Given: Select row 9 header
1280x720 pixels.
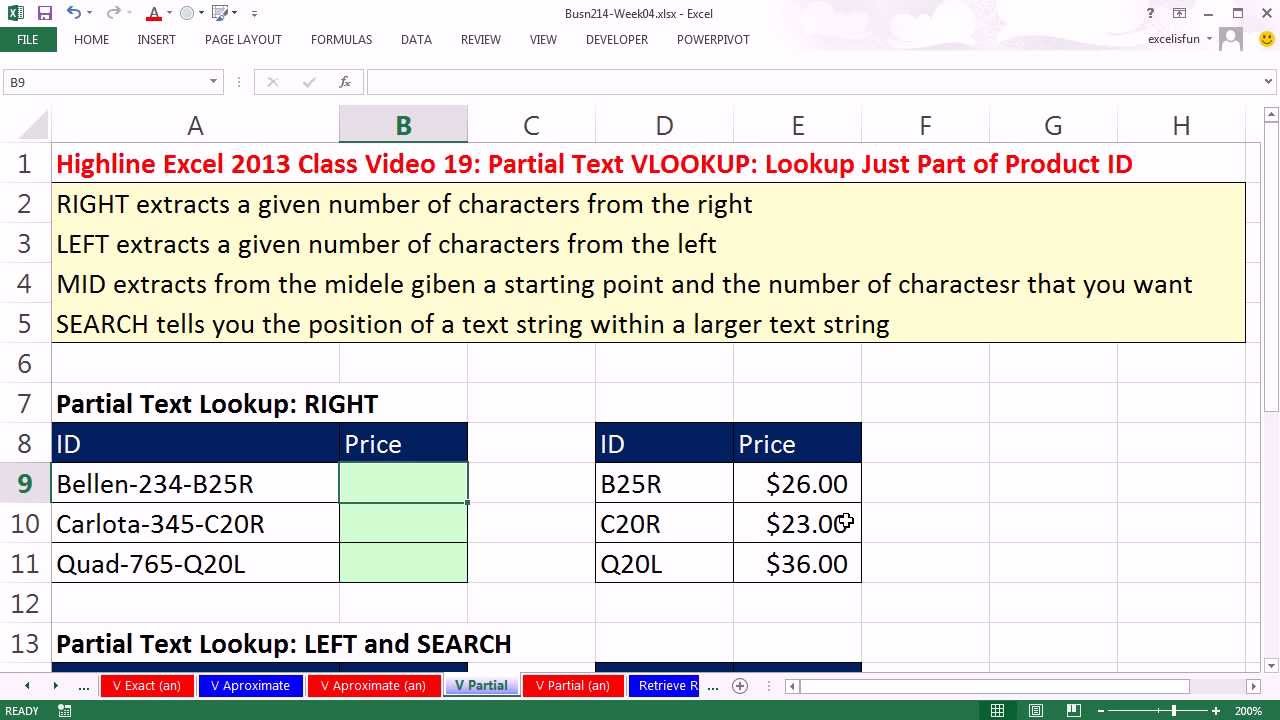Looking at the screenshot, I should 25,484.
